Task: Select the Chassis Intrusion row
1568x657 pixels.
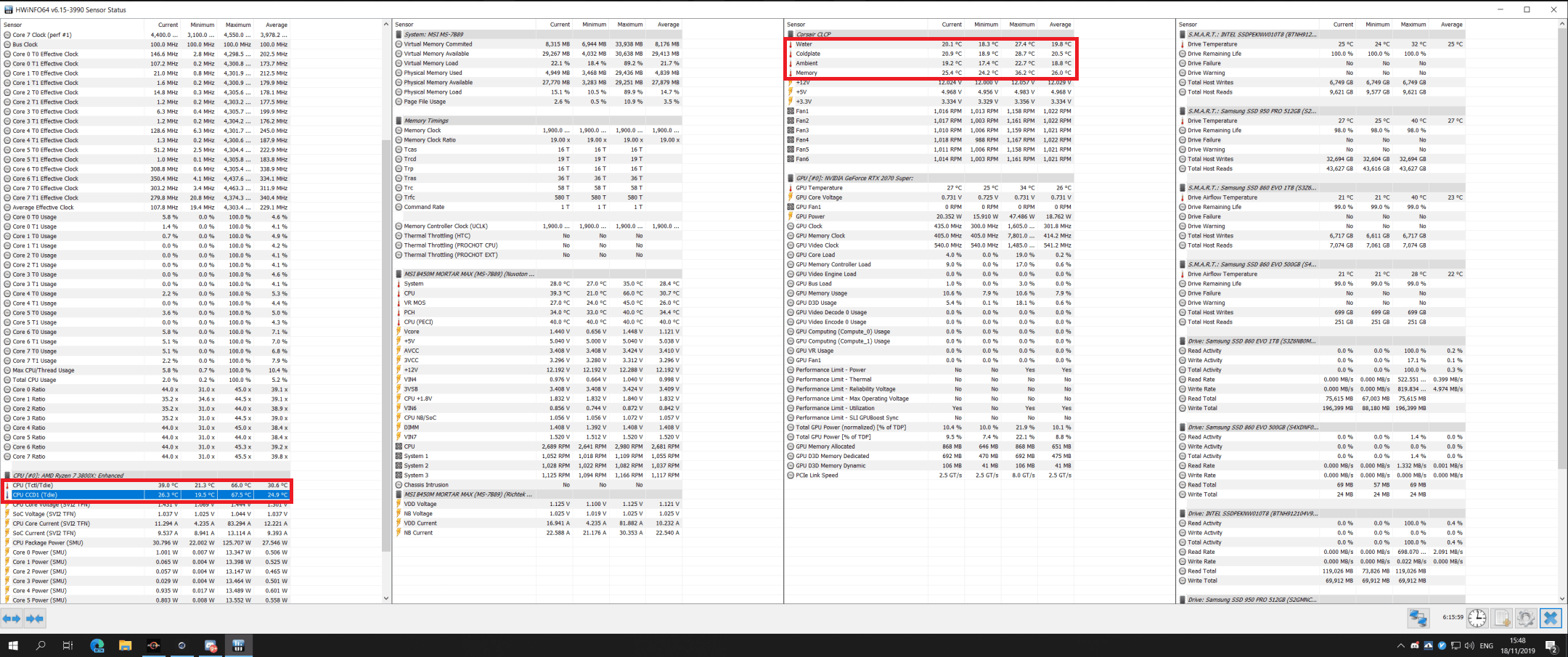Action: pyautogui.click(x=538, y=485)
